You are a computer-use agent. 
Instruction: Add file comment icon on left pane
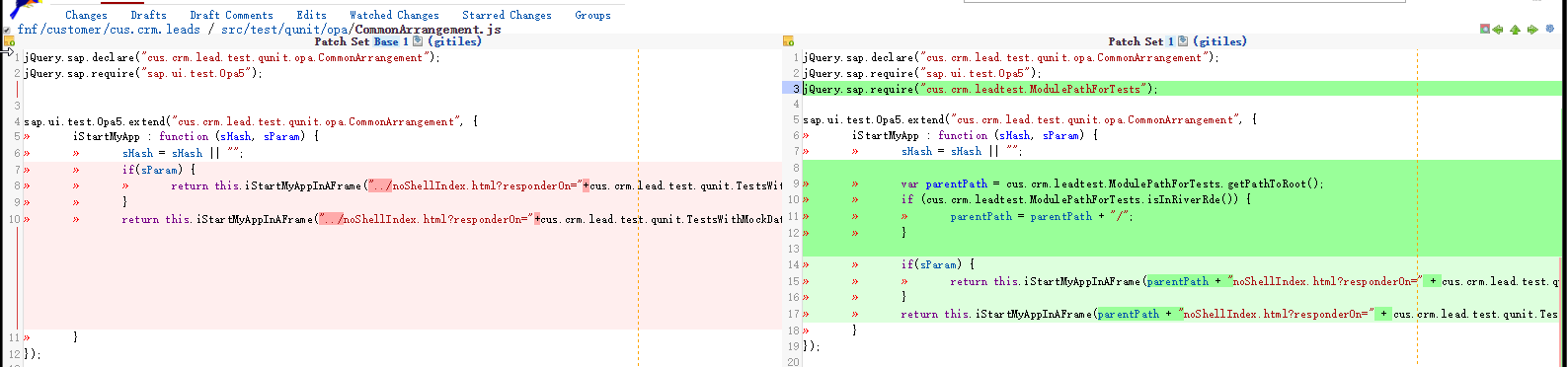(9, 41)
